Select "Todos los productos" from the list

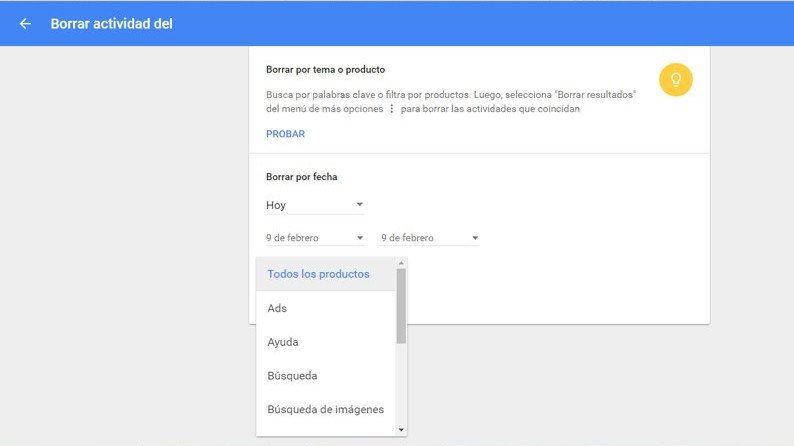point(318,274)
